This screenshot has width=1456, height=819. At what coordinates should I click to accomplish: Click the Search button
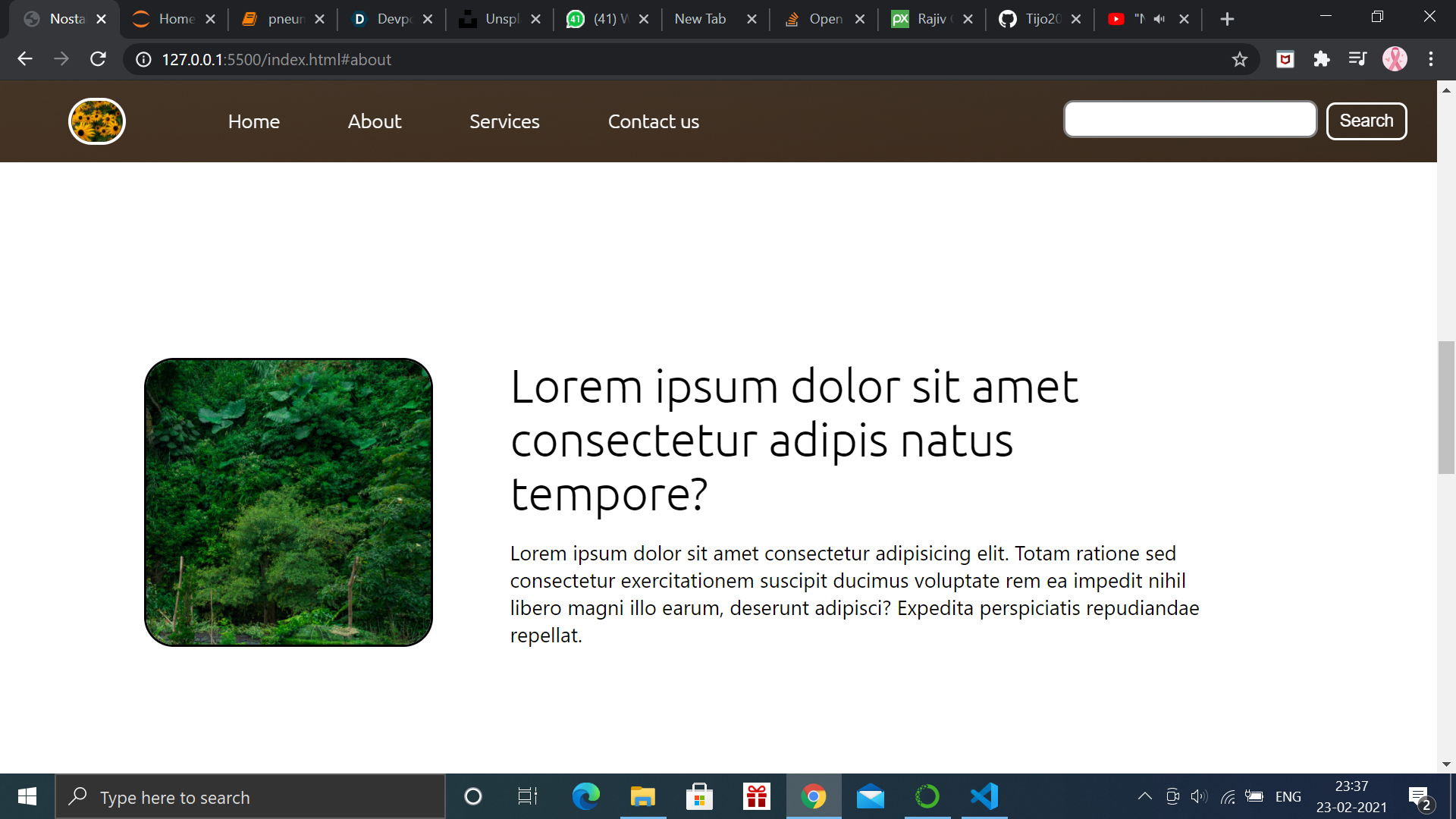pyautogui.click(x=1366, y=121)
